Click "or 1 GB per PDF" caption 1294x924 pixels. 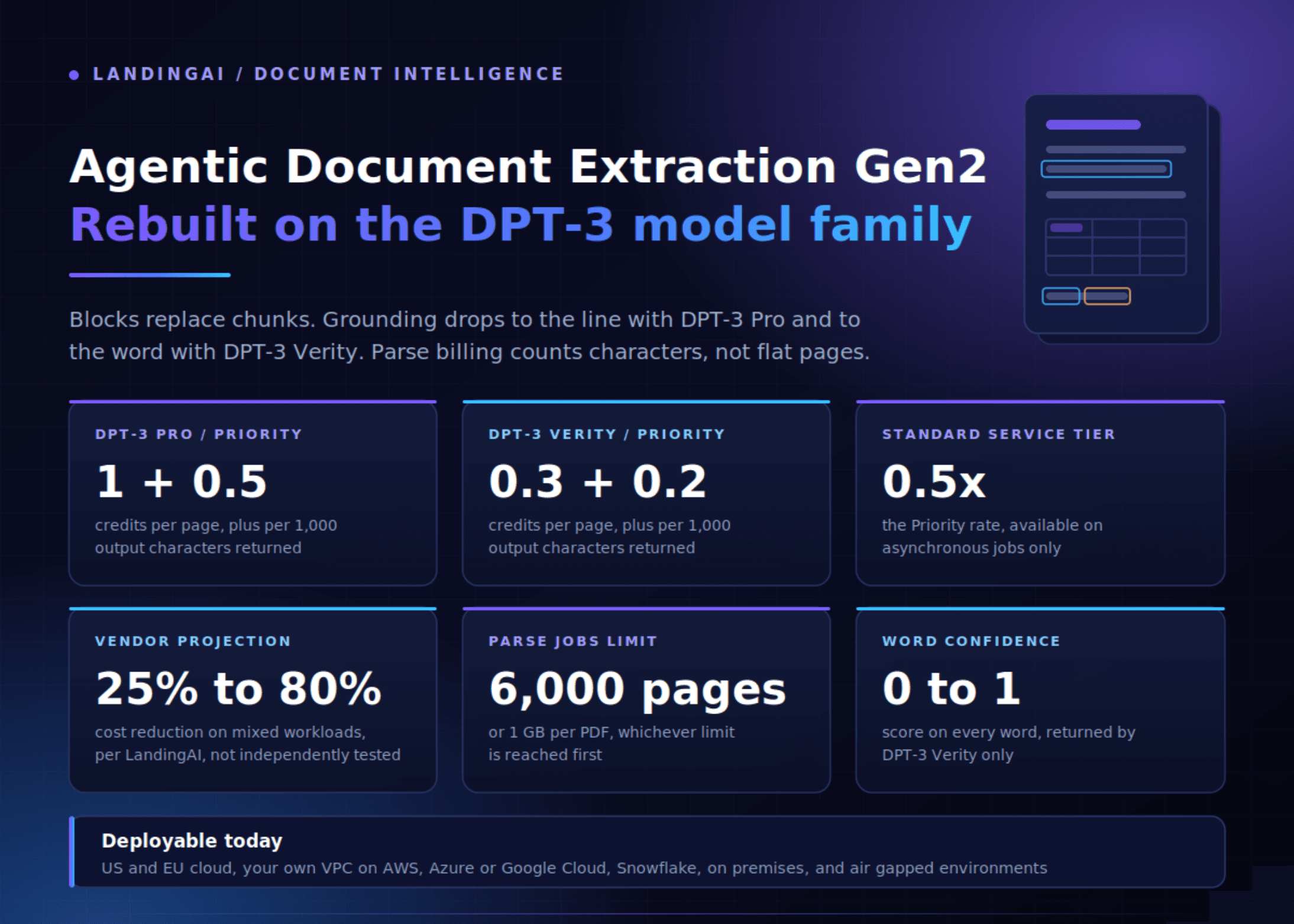(x=612, y=743)
